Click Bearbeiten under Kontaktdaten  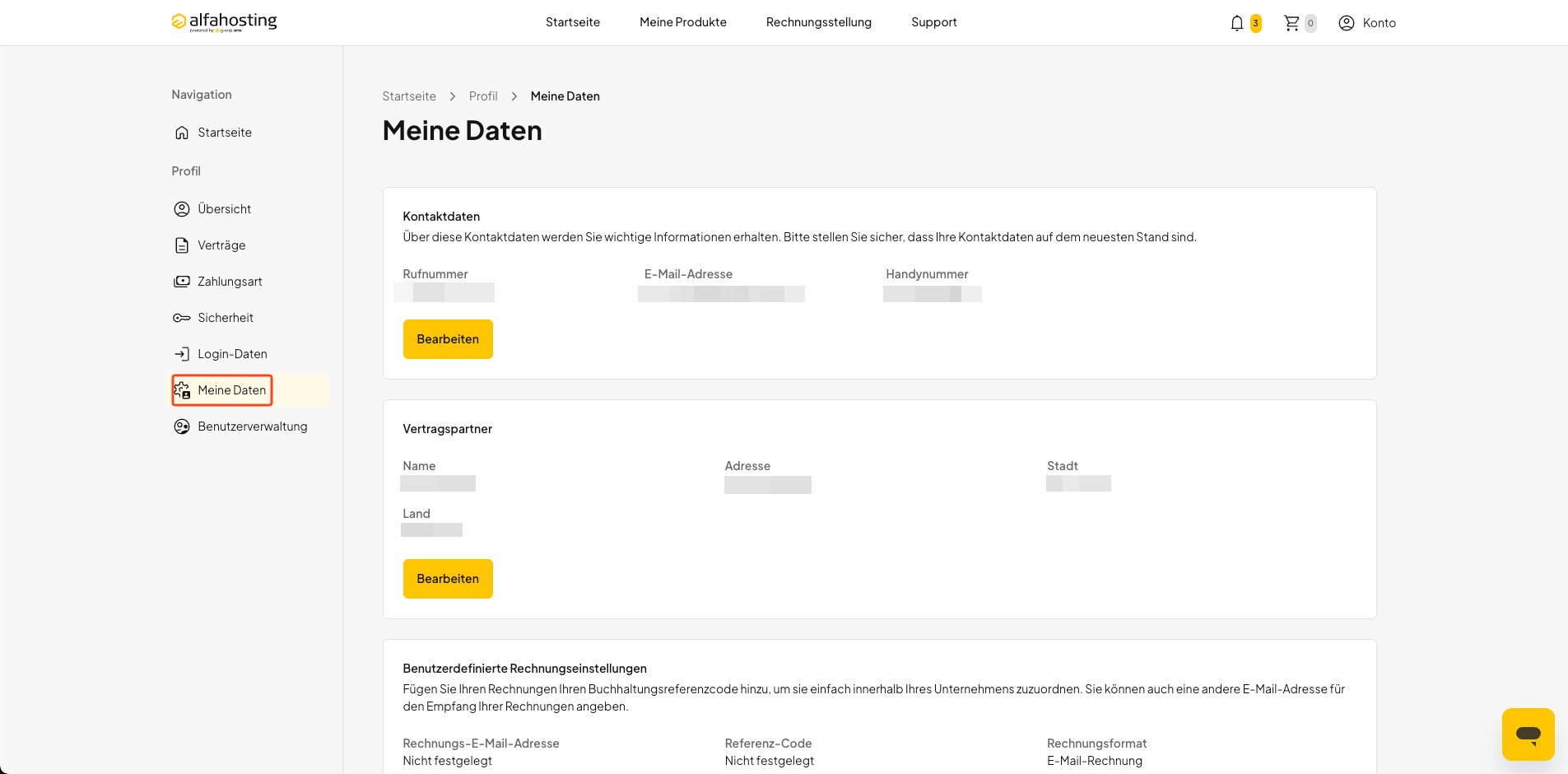pos(448,339)
